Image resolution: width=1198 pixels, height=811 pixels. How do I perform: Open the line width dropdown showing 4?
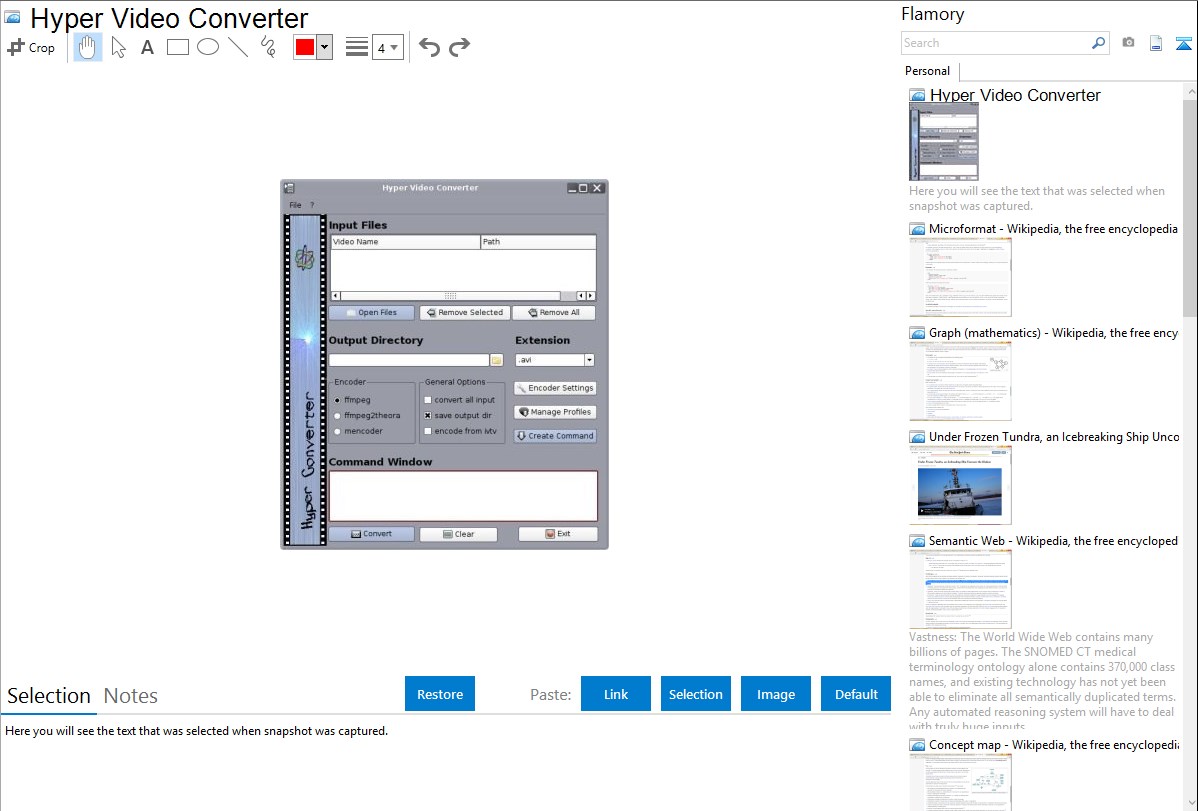[388, 47]
